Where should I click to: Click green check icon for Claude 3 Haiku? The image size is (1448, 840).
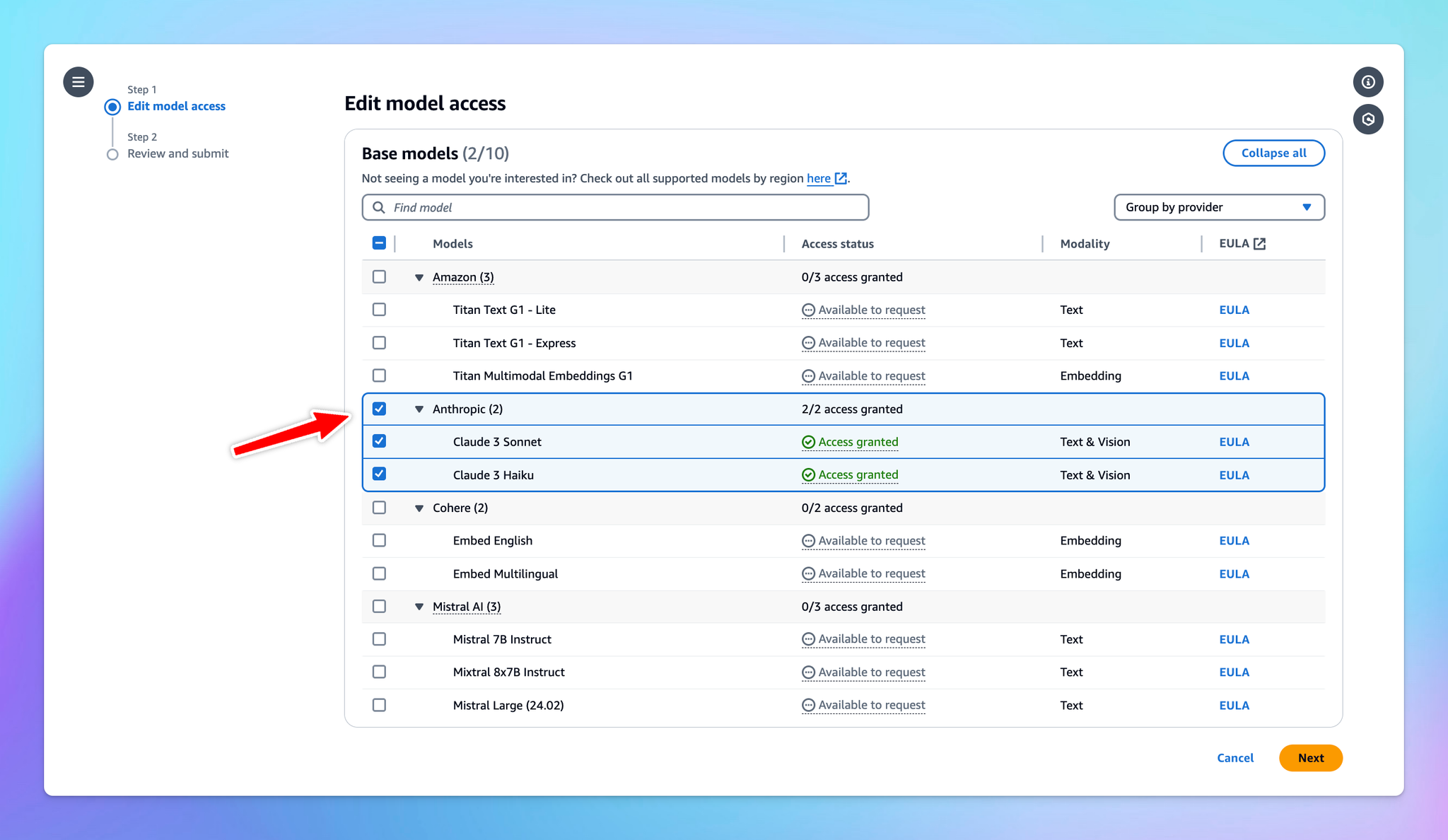pos(808,475)
